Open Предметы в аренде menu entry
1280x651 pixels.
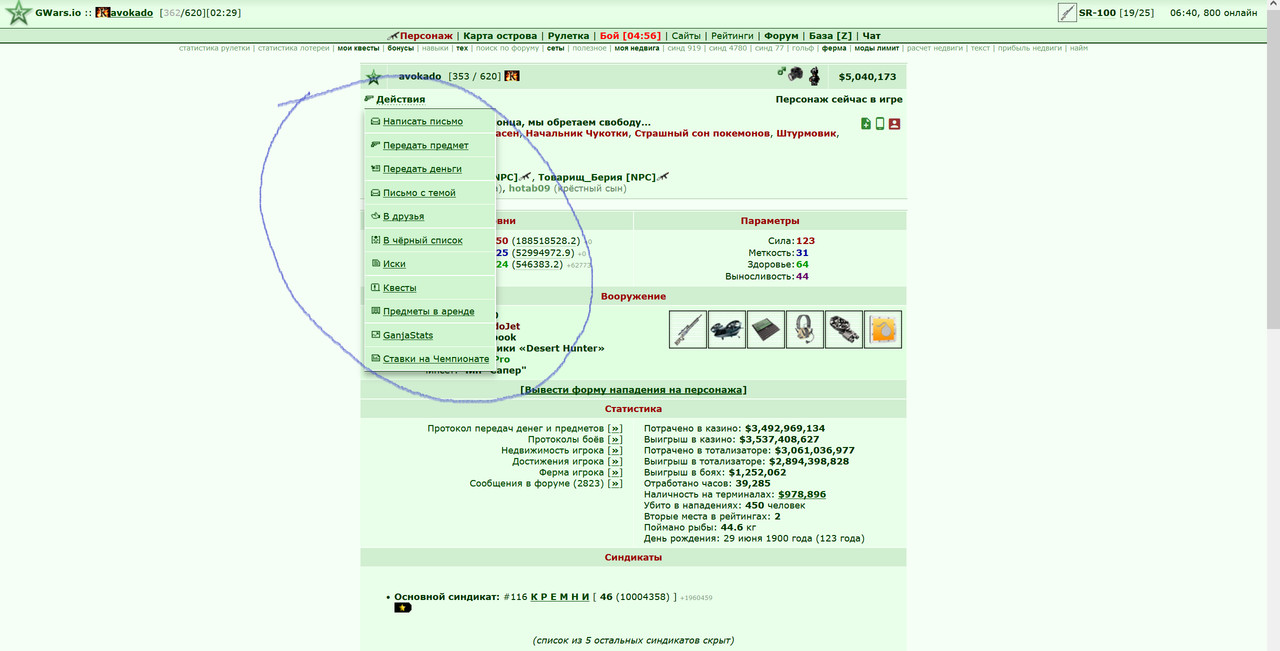click(429, 312)
